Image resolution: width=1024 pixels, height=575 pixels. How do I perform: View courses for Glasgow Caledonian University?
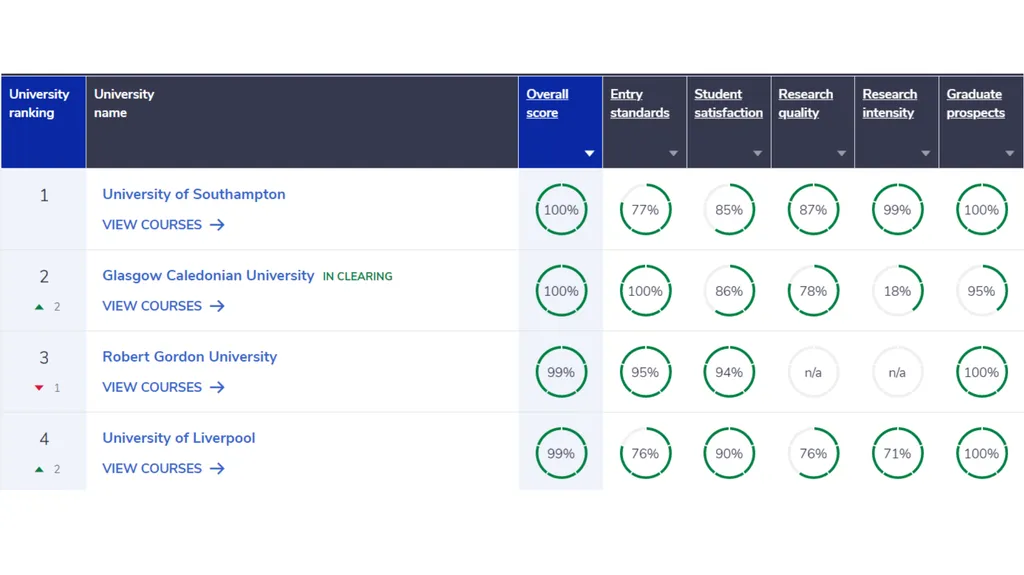coord(163,306)
